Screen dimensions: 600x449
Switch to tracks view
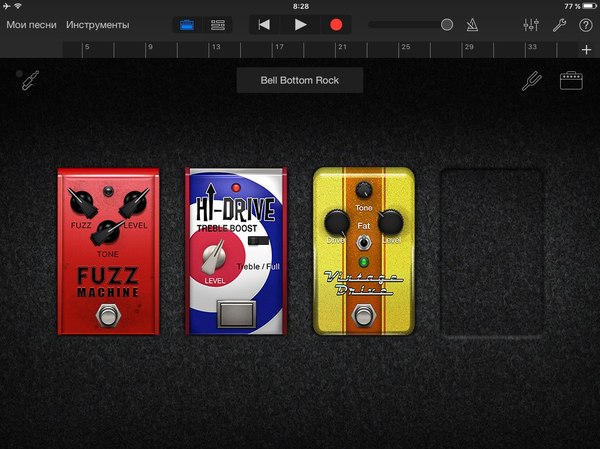[x=217, y=24]
